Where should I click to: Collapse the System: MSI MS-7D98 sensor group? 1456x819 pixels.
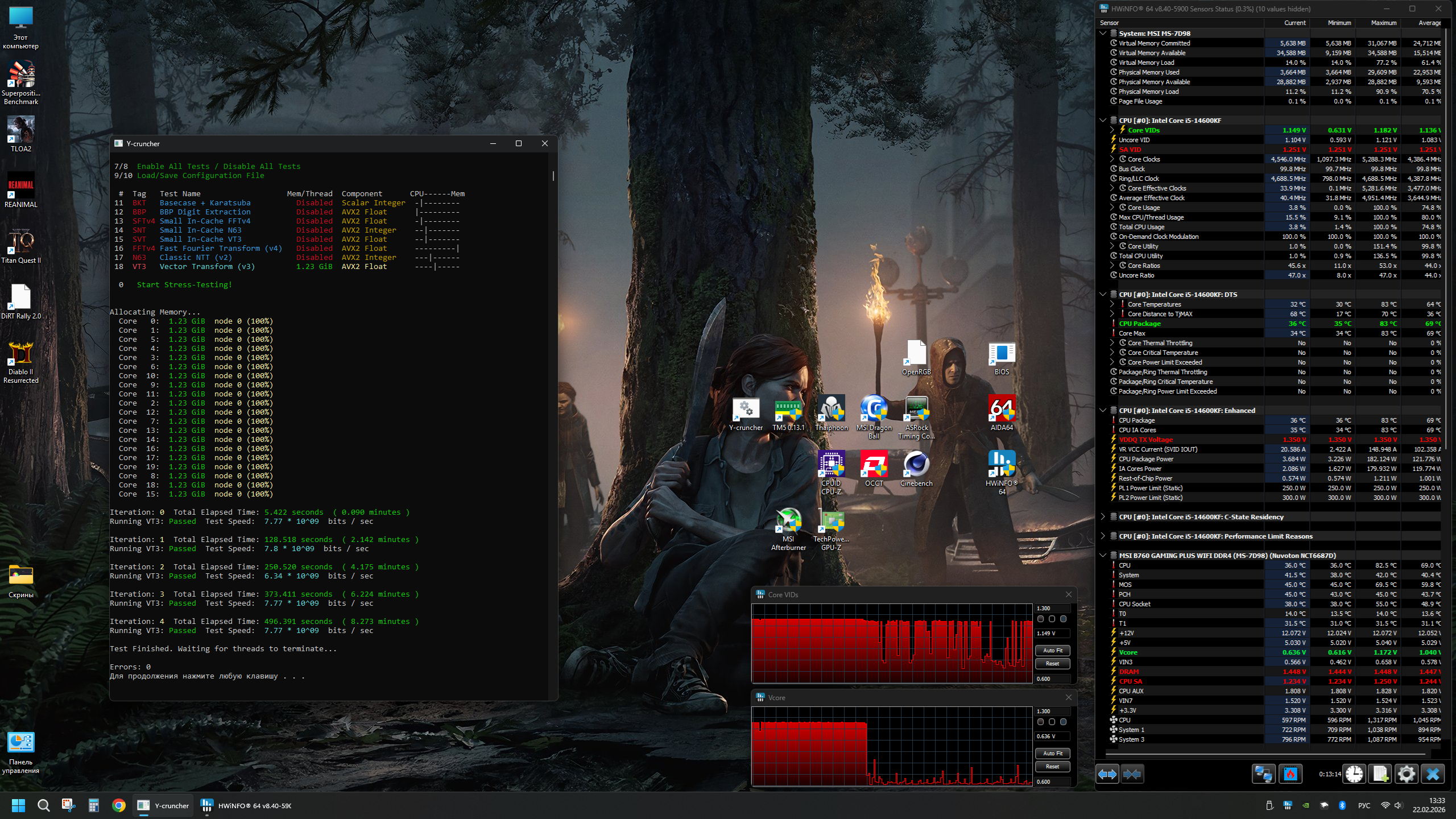click(1103, 34)
